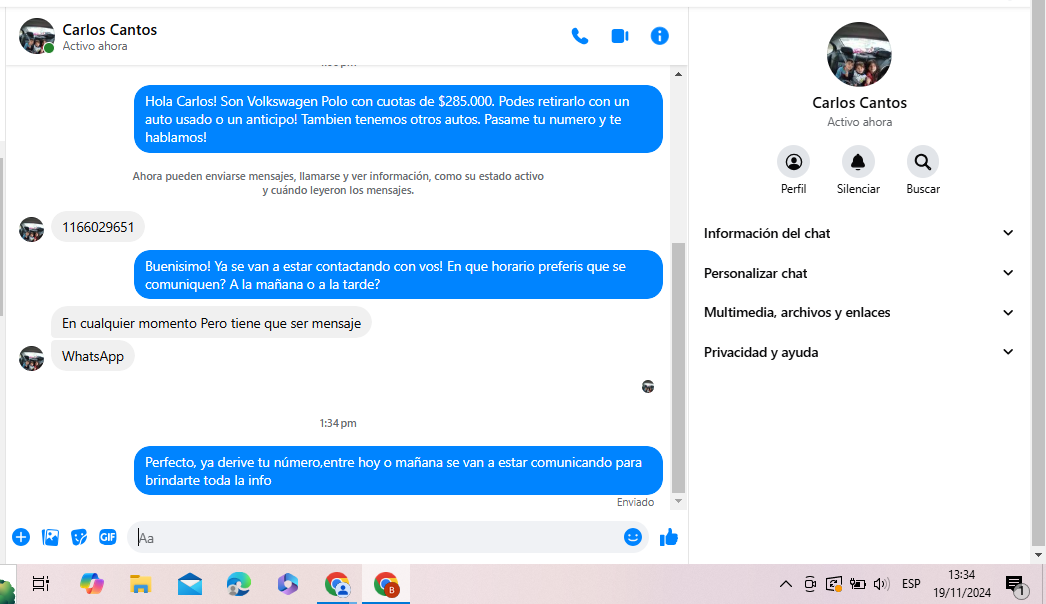Open the GIF picker

[107, 537]
